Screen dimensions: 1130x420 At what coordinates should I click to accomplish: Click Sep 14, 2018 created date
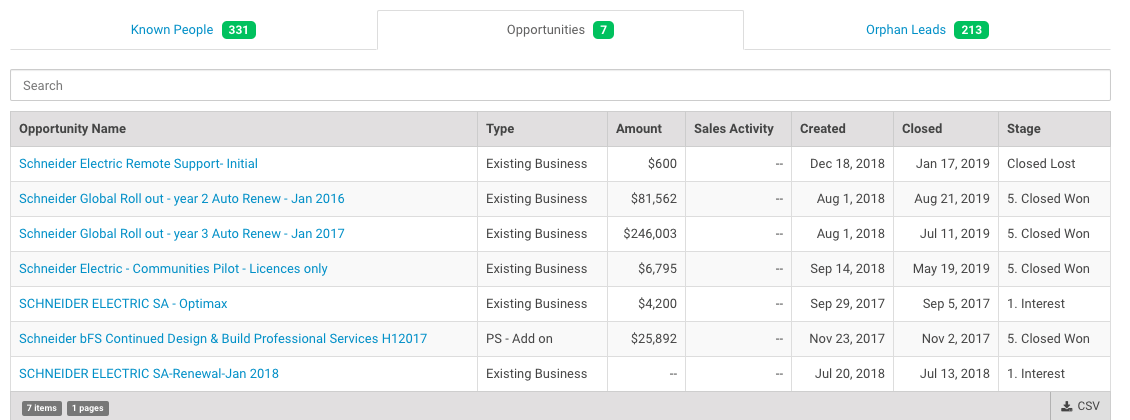click(x=848, y=269)
